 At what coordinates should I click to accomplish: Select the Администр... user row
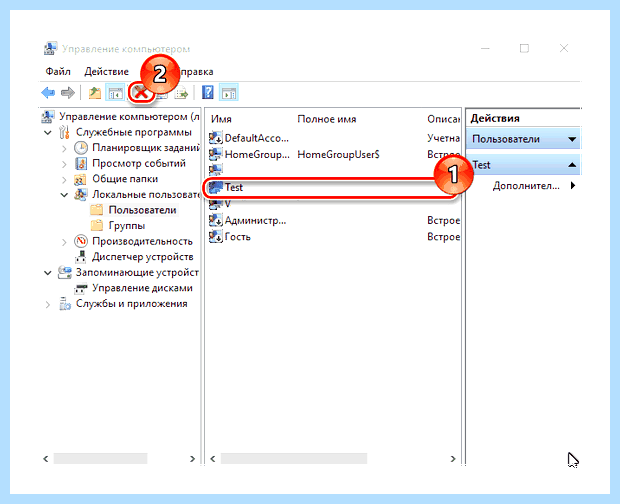point(334,220)
